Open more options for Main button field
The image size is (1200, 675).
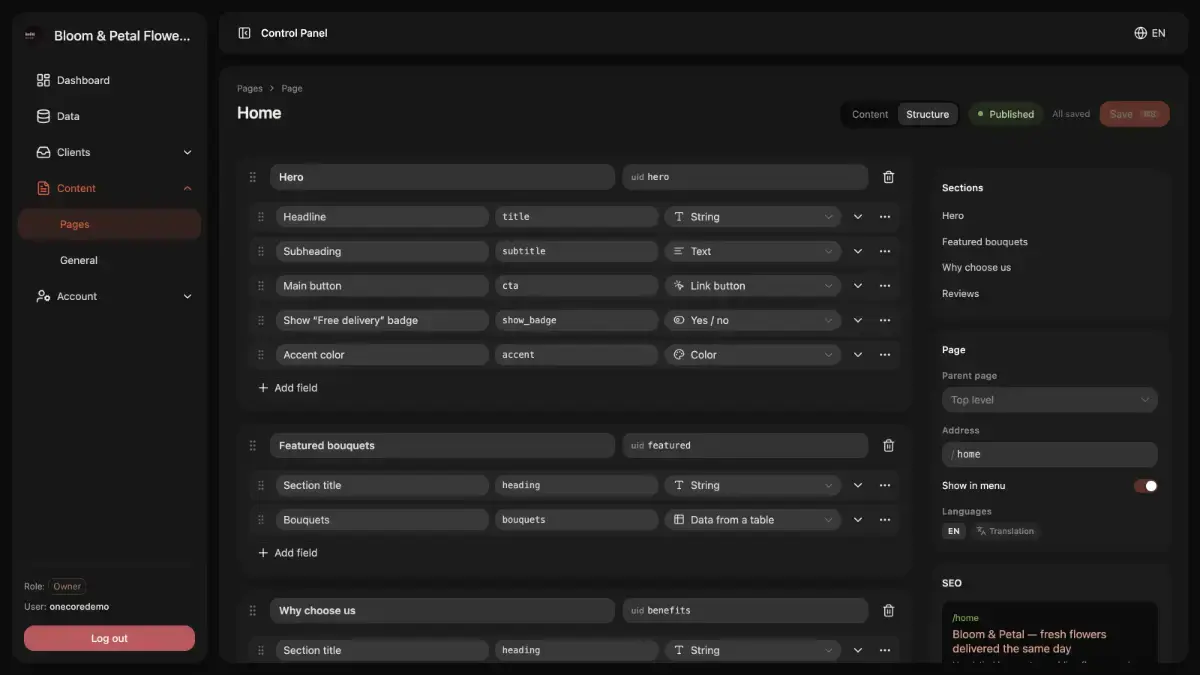(x=885, y=286)
